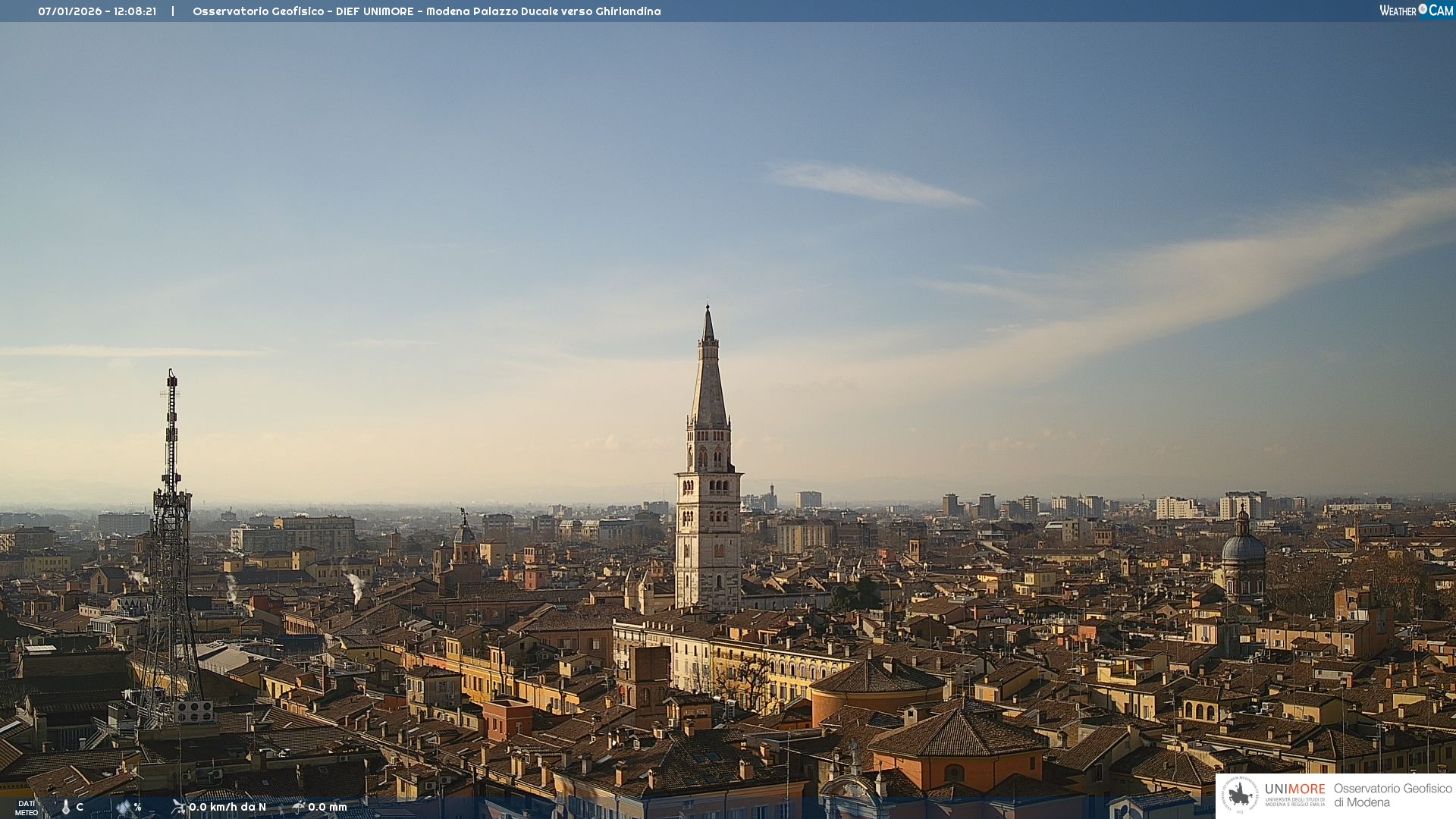1456x819 pixels.
Task: Click the lattice radio antenna tower
Action: 171,531
